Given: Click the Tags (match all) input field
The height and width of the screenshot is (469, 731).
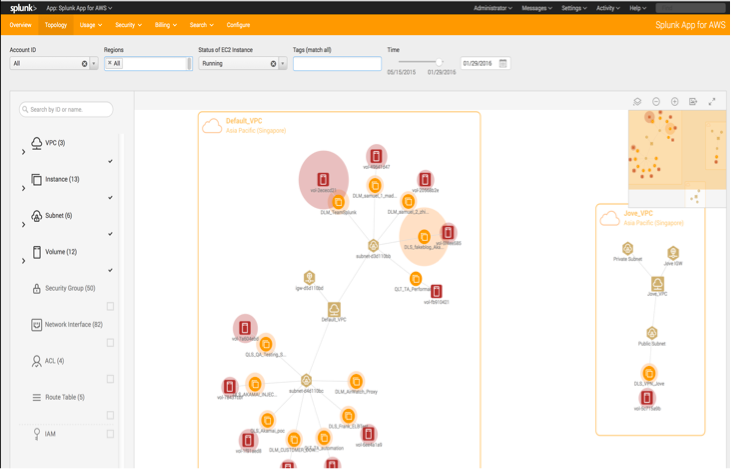Looking at the screenshot, I should click(337, 63).
